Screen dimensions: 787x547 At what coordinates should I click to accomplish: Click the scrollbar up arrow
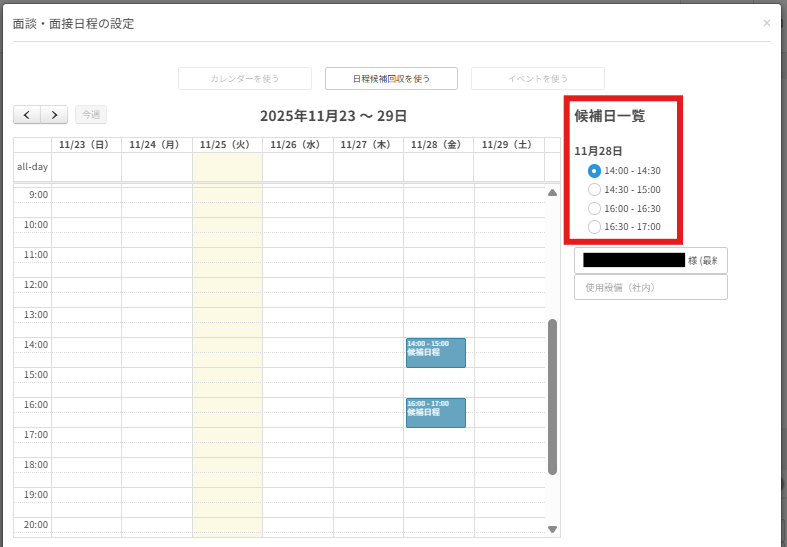coord(552,193)
